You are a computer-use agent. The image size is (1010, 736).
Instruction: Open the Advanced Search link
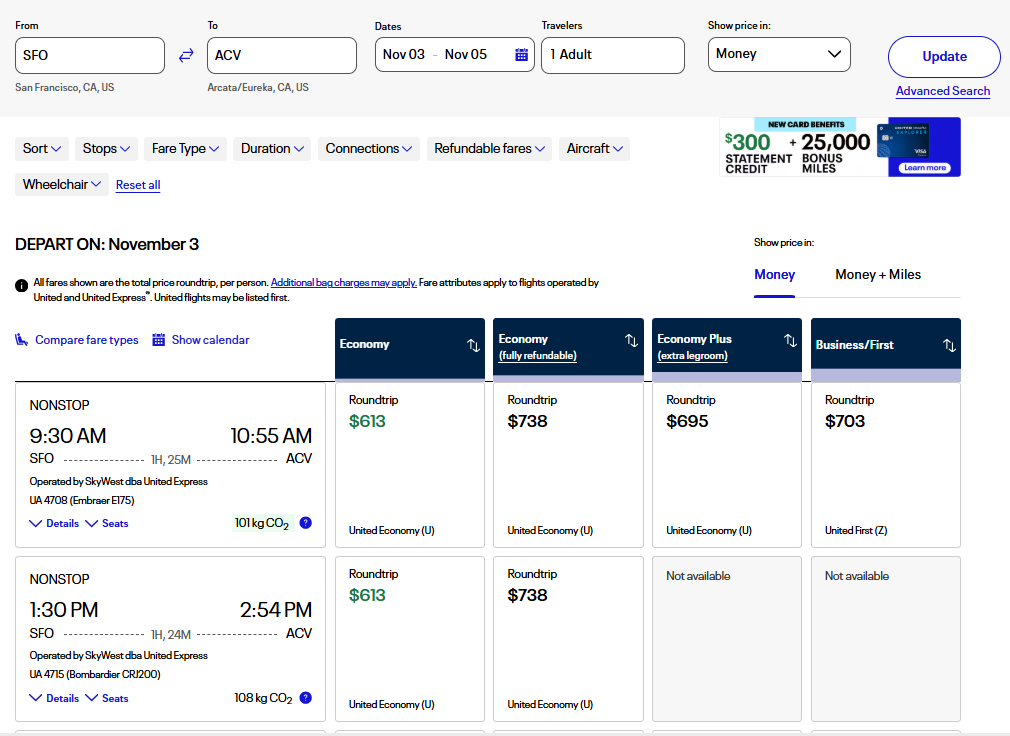point(942,91)
